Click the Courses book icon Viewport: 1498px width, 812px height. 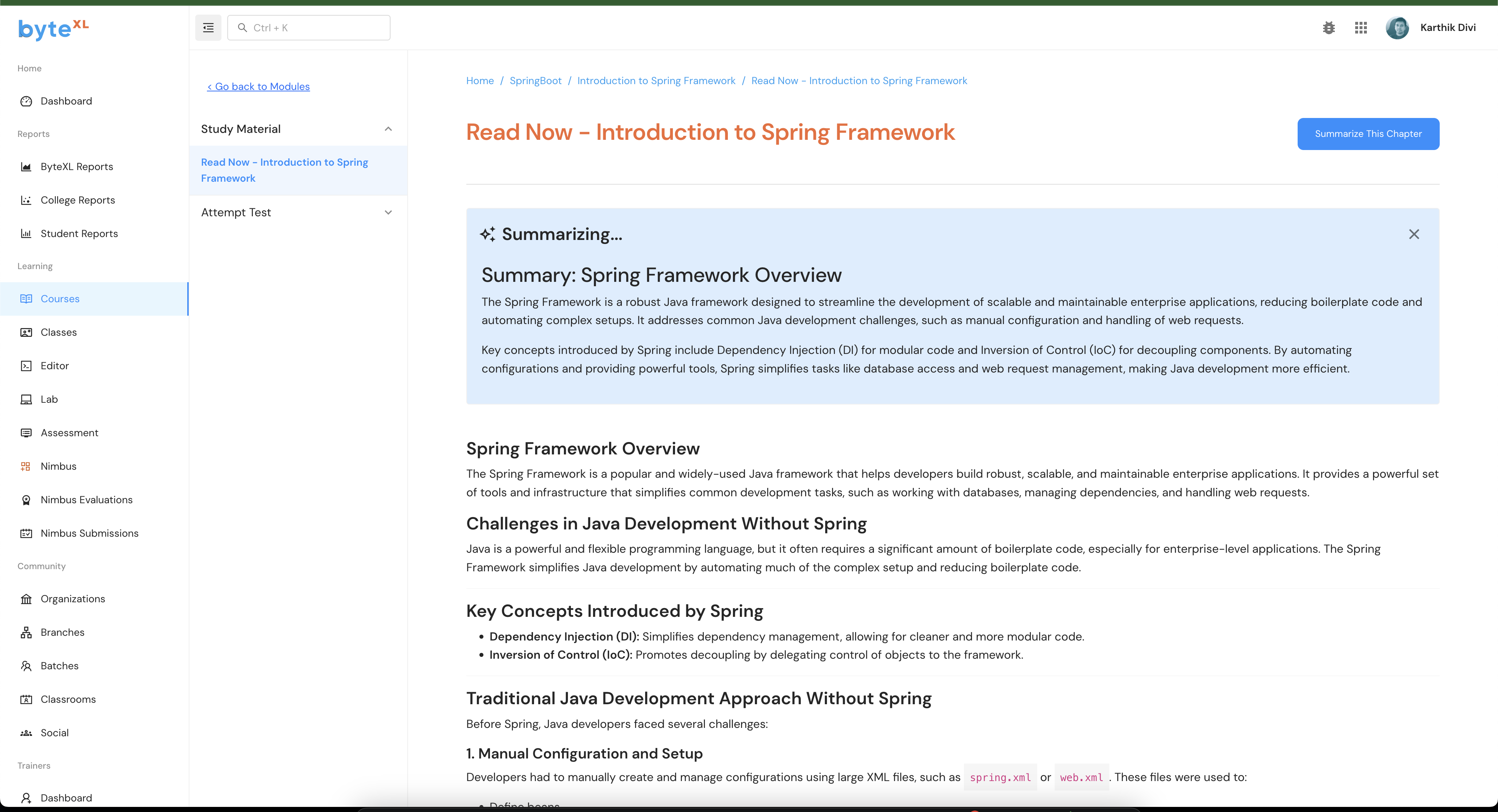pos(26,299)
